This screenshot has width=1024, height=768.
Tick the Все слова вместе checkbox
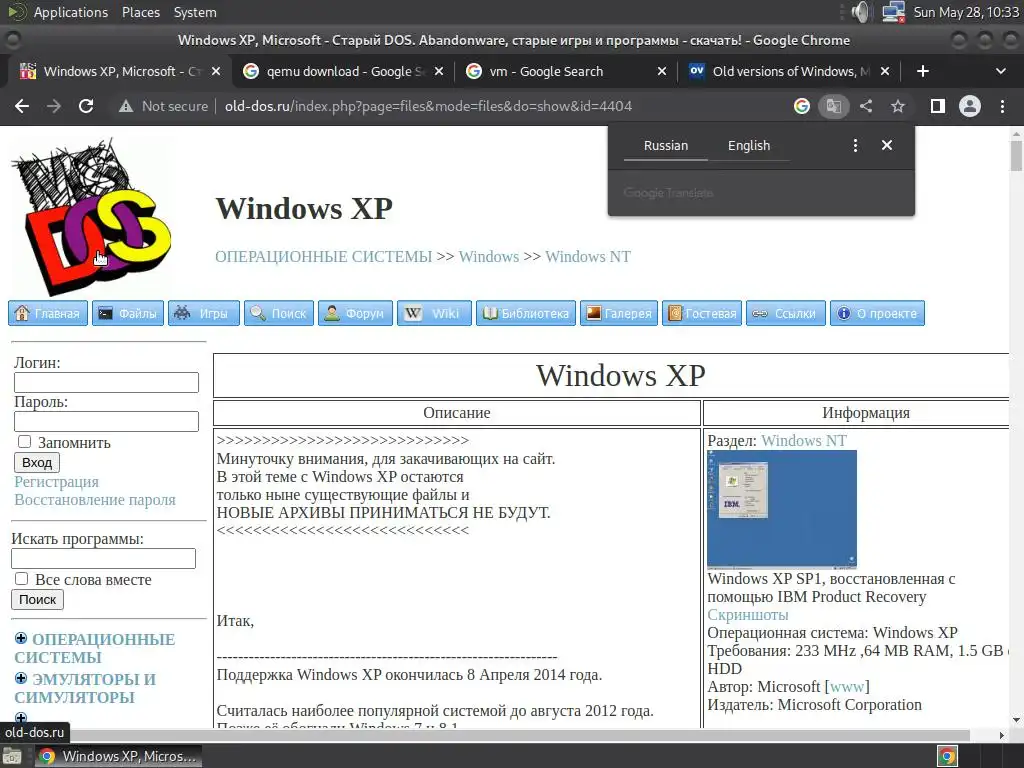tap(22, 579)
